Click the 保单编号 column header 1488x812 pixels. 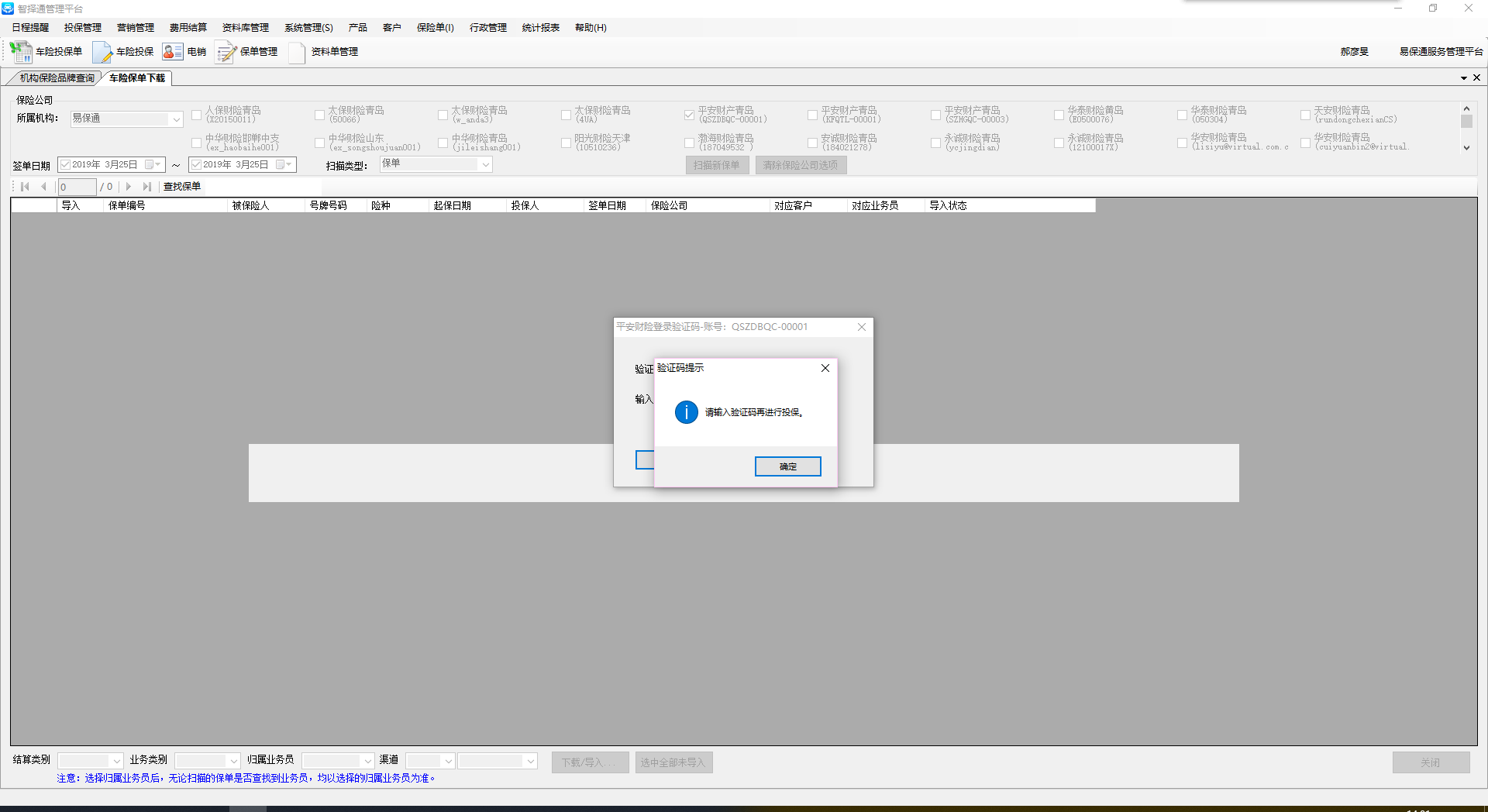(x=166, y=205)
